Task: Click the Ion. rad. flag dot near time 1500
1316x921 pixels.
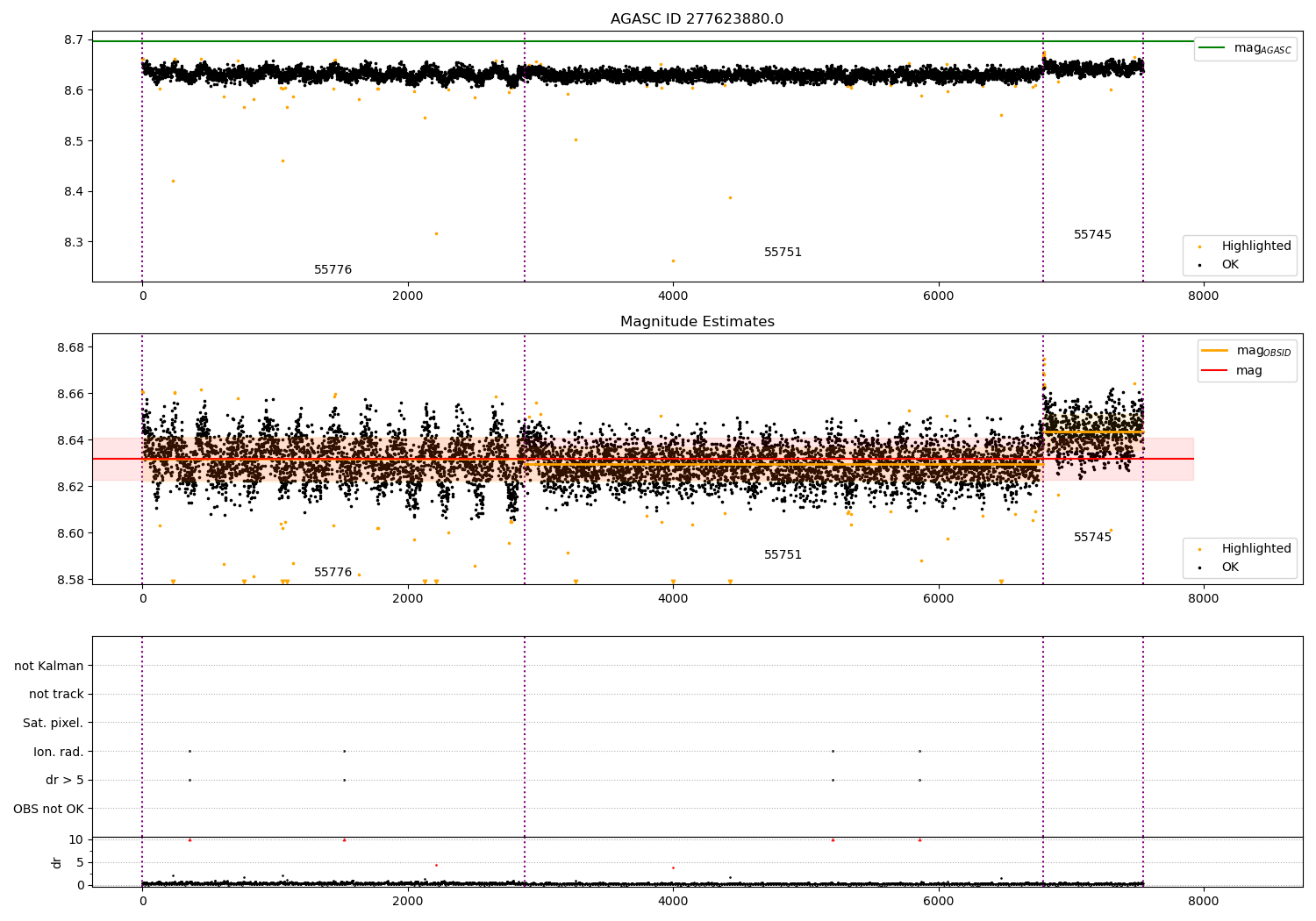Action: tap(344, 751)
